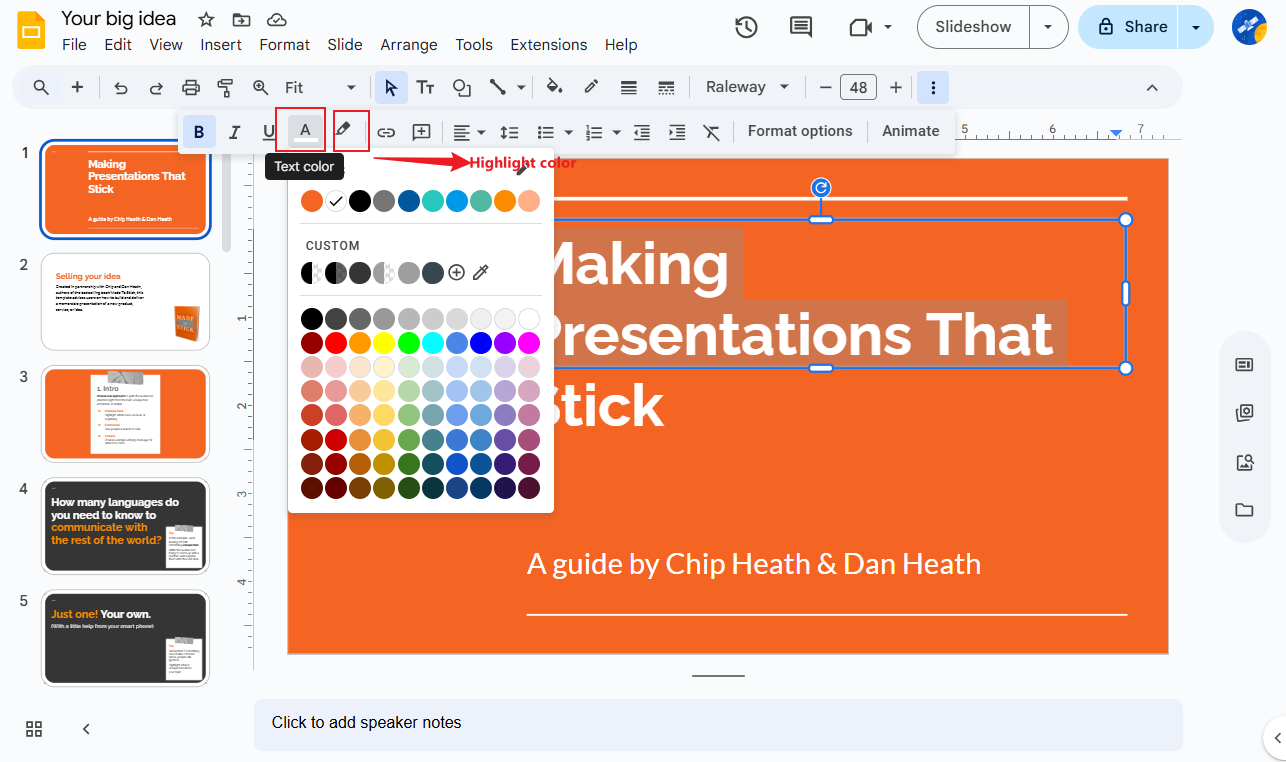Screen dimensions: 1286x762
Task: Open the text color picker
Action: point(303,131)
